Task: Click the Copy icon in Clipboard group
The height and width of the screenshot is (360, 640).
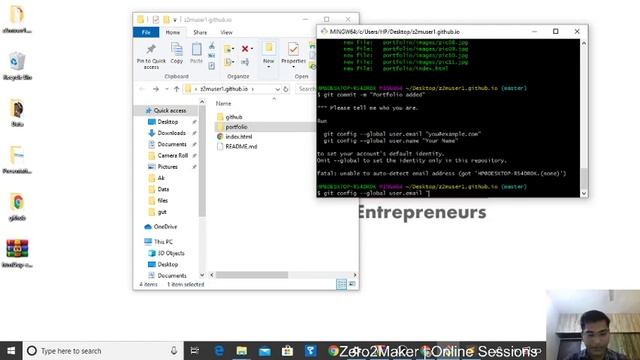Action: pyautogui.click(x=177, y=53)
